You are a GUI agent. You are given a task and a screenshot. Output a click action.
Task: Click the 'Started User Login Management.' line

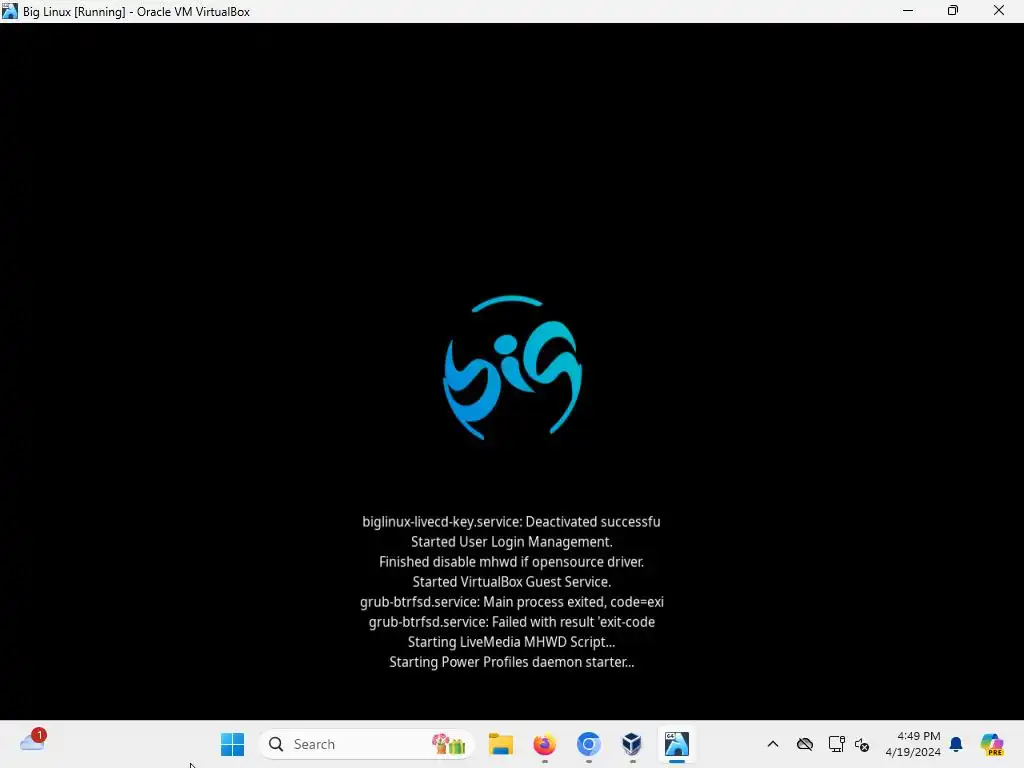pyautogui.click(x=511, y=541)
